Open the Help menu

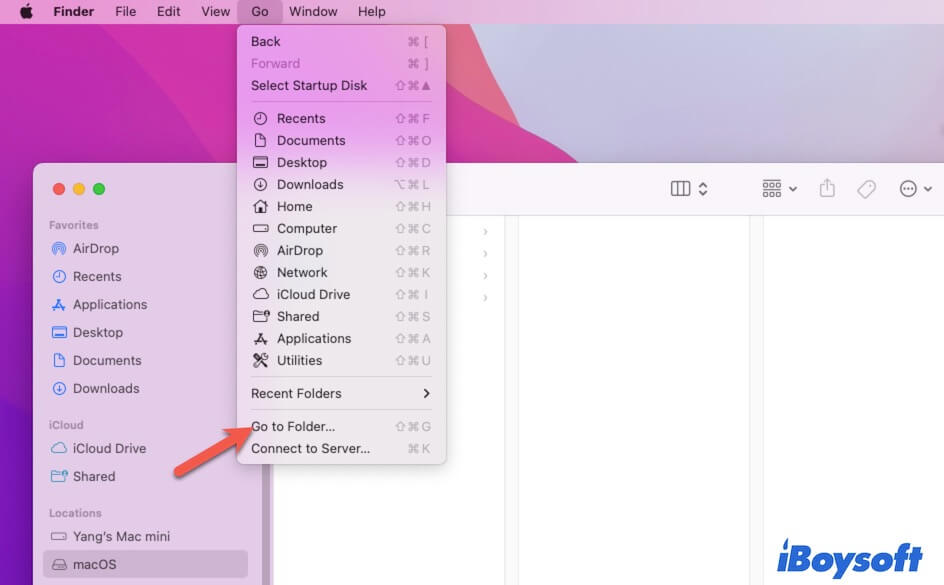point(371,11)
